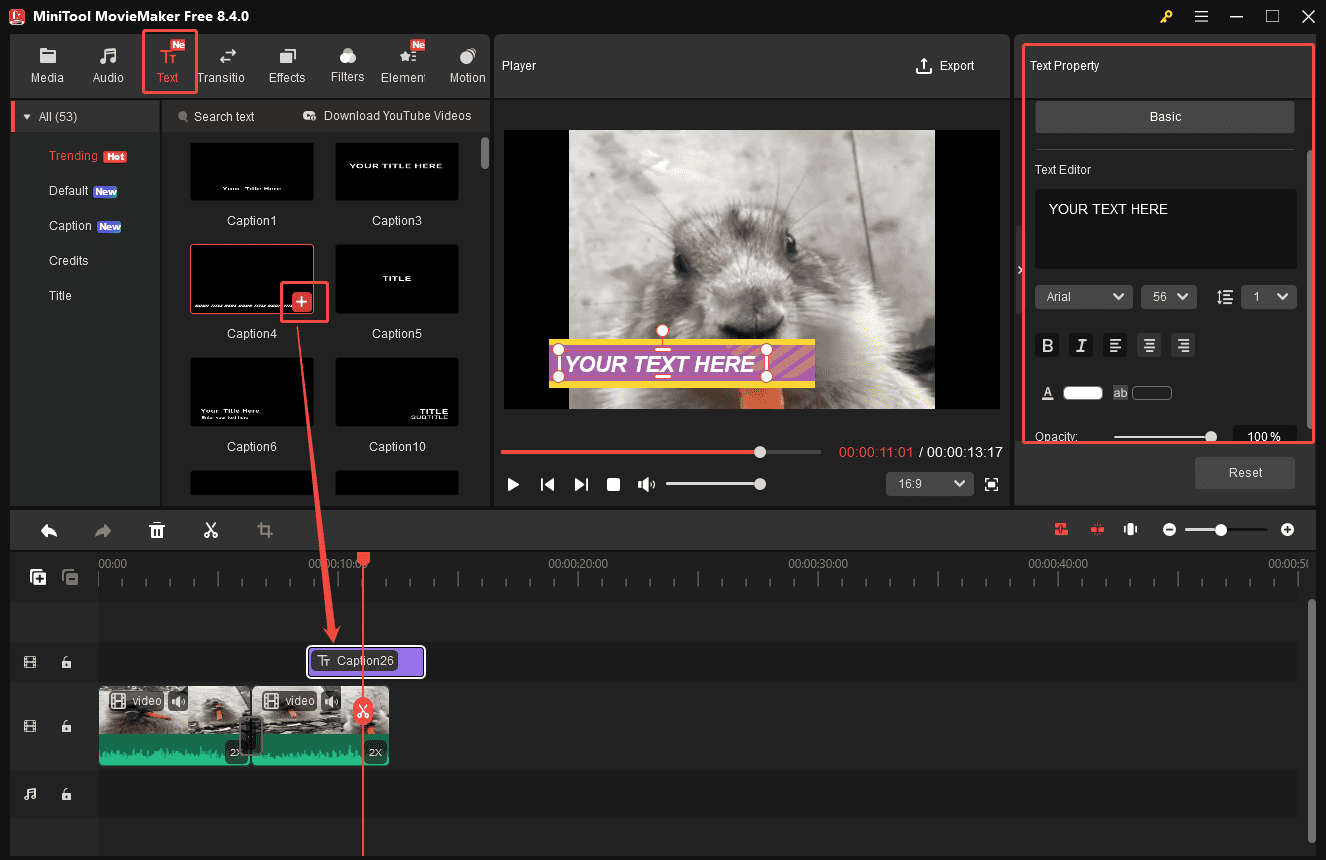Image resolution: width=1326 pixels, height=860 pixels.
Task: Undo the last edit
Action: pyautogui.click(x=49, y=529)
